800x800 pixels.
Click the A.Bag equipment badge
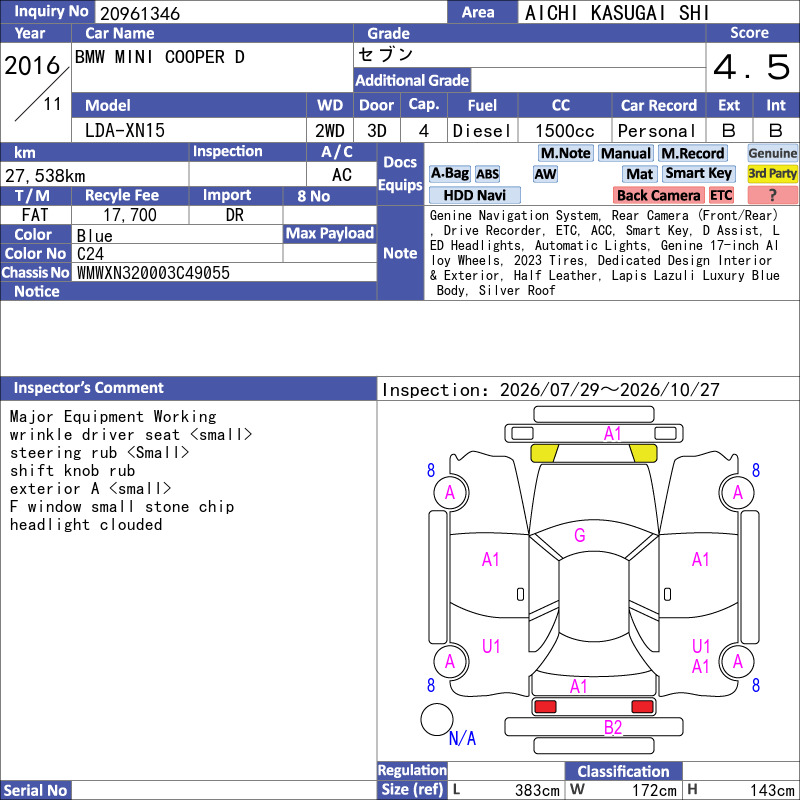tap(449, 174)
